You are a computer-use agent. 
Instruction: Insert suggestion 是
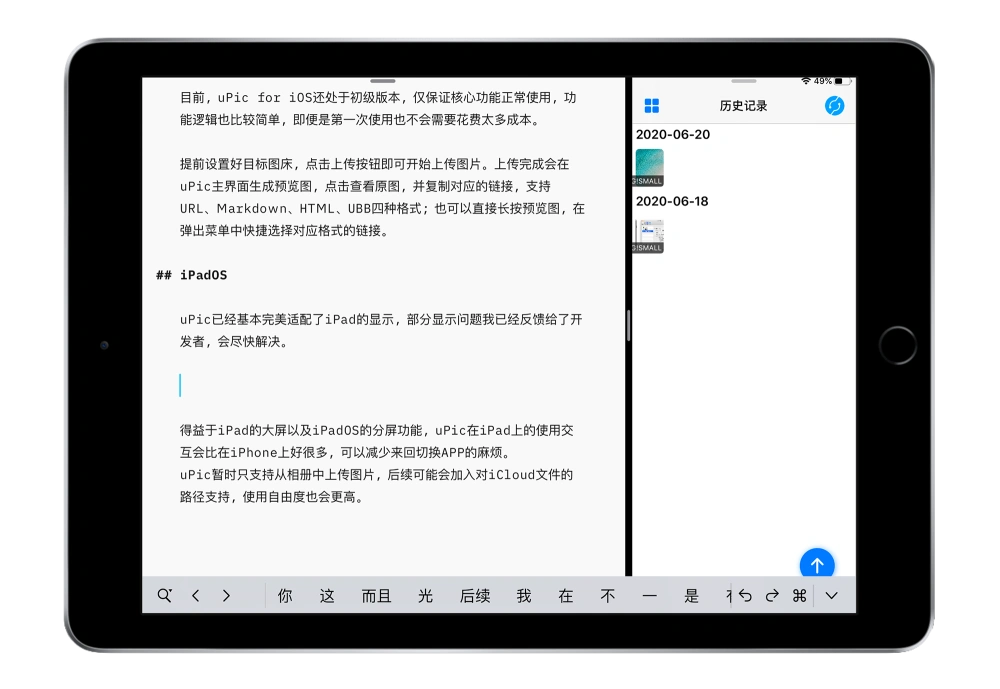coord(692,596)
